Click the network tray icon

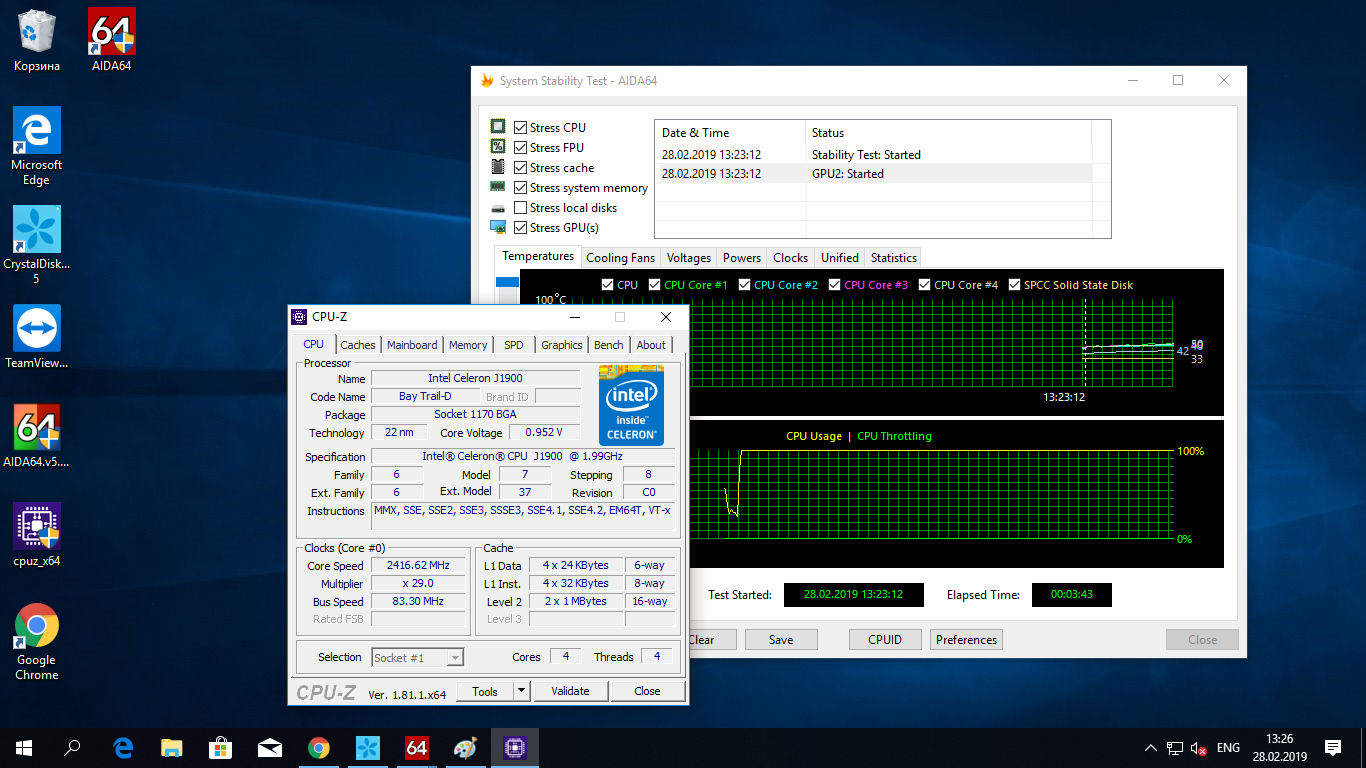pos(1175,748)
